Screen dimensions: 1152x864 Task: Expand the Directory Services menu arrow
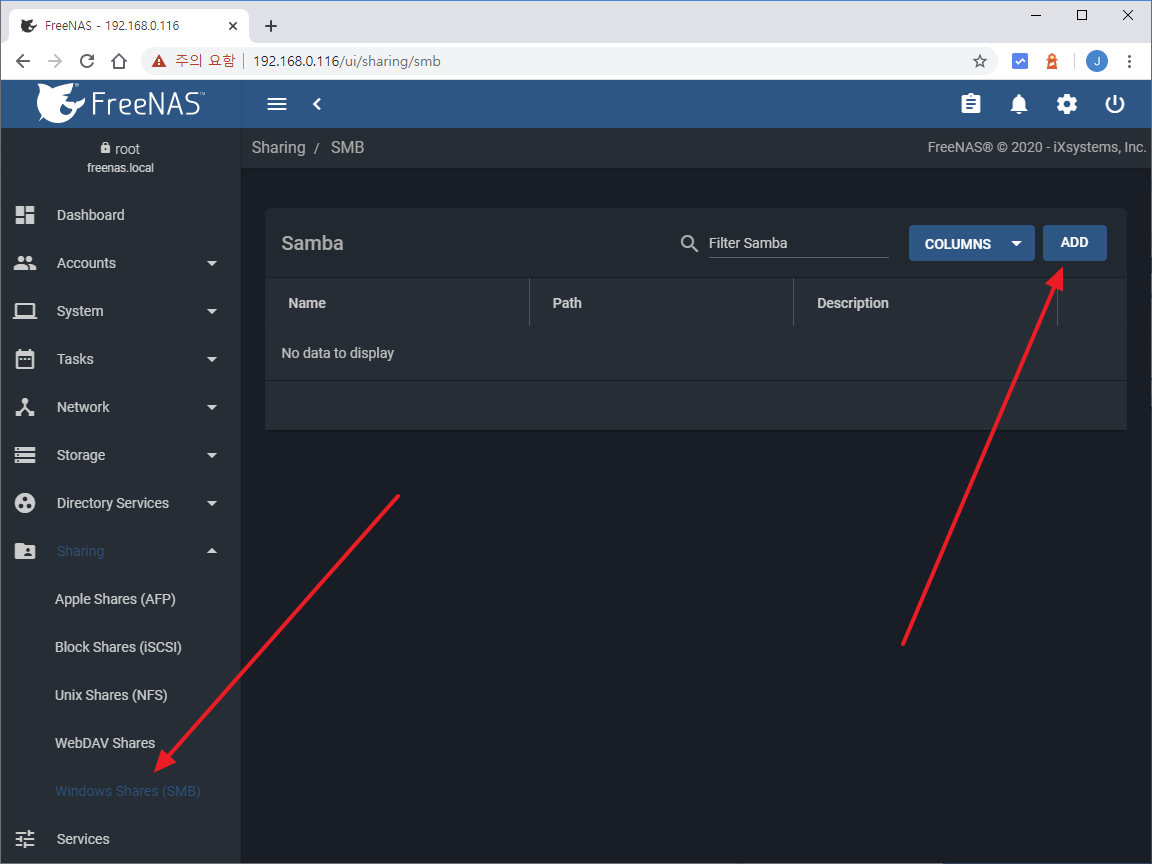click(x=212, y=503)
